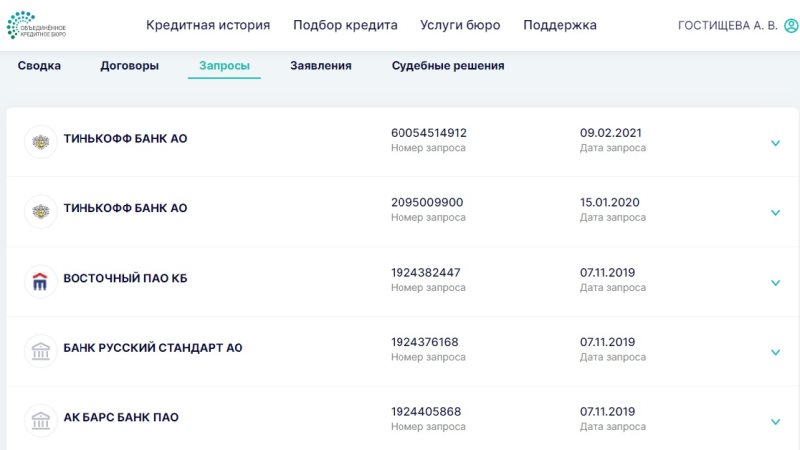Image resolution: width=800 pixels, height=450 pixels.
Task: Open the Подбор кредита menu
Action: coord(345,26)
